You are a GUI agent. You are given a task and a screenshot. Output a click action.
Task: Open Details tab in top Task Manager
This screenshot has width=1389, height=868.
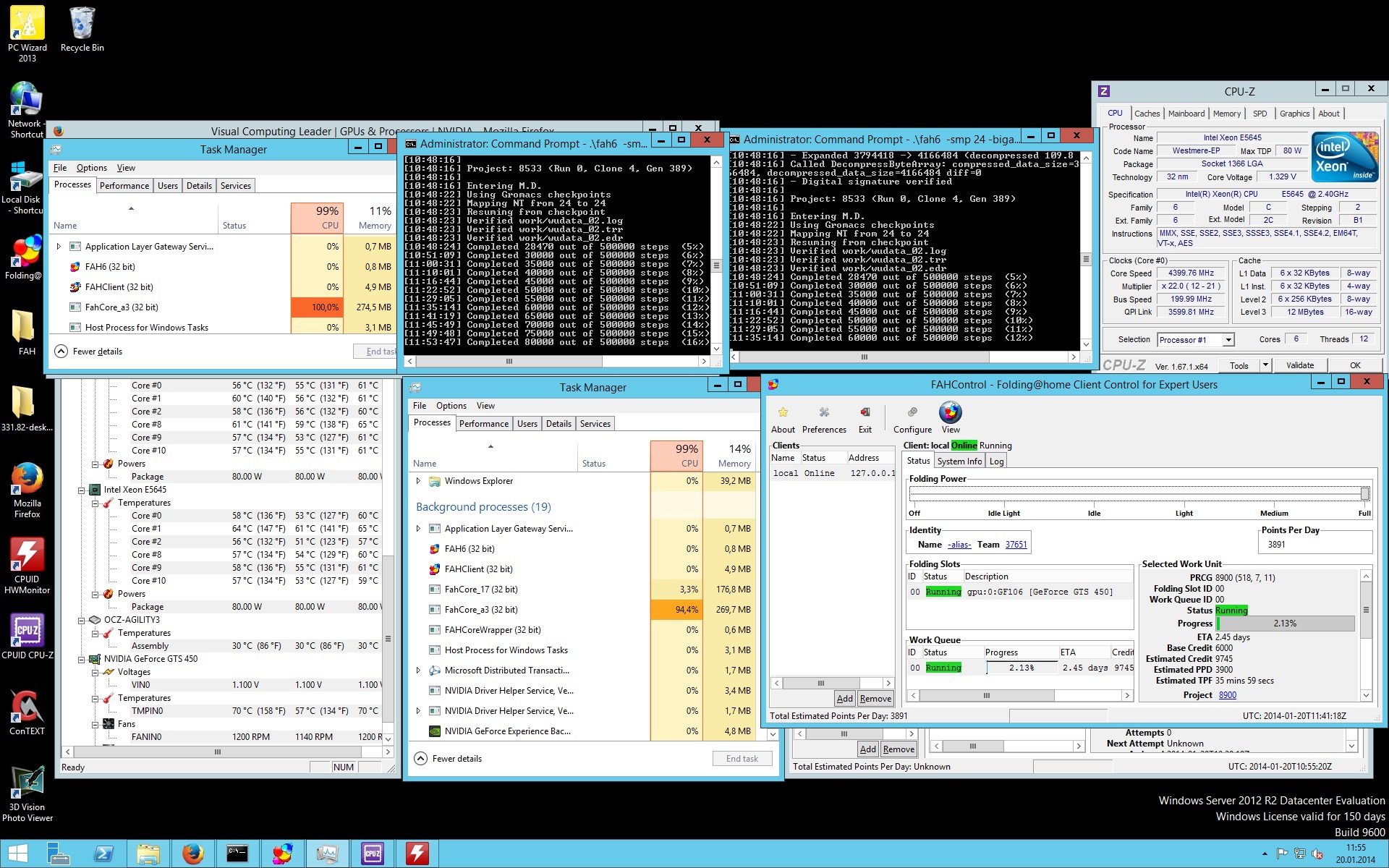pyautogui.click(x=199, y=186)
